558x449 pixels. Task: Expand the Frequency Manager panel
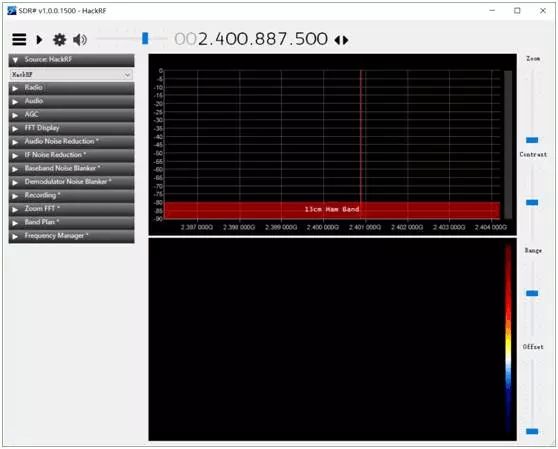72,236
